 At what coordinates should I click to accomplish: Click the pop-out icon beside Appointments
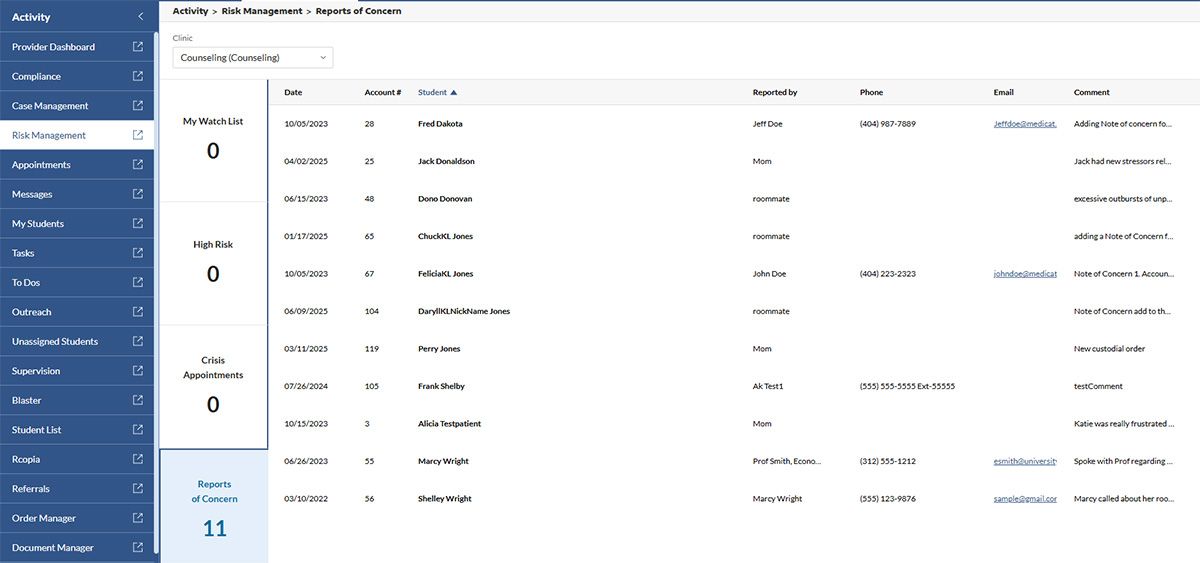137,165
